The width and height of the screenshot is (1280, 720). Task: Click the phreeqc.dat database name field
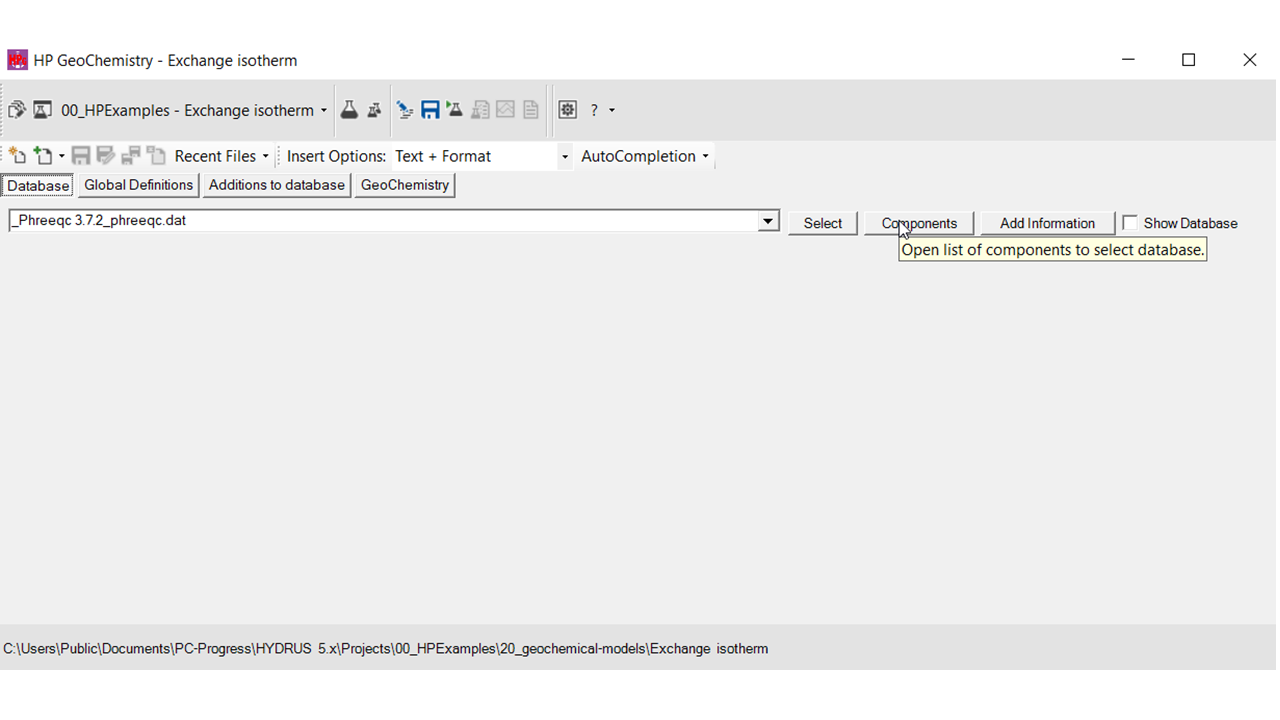click(380, 221)
